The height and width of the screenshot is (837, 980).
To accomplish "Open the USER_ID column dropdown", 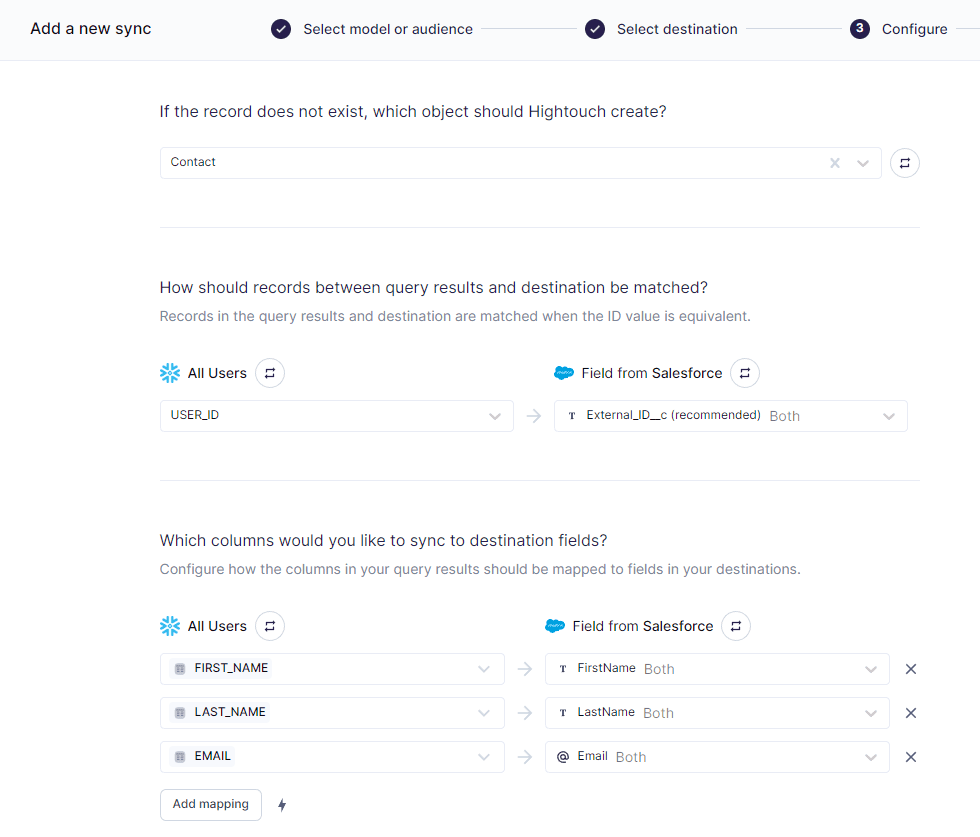I will pos(337,416).
